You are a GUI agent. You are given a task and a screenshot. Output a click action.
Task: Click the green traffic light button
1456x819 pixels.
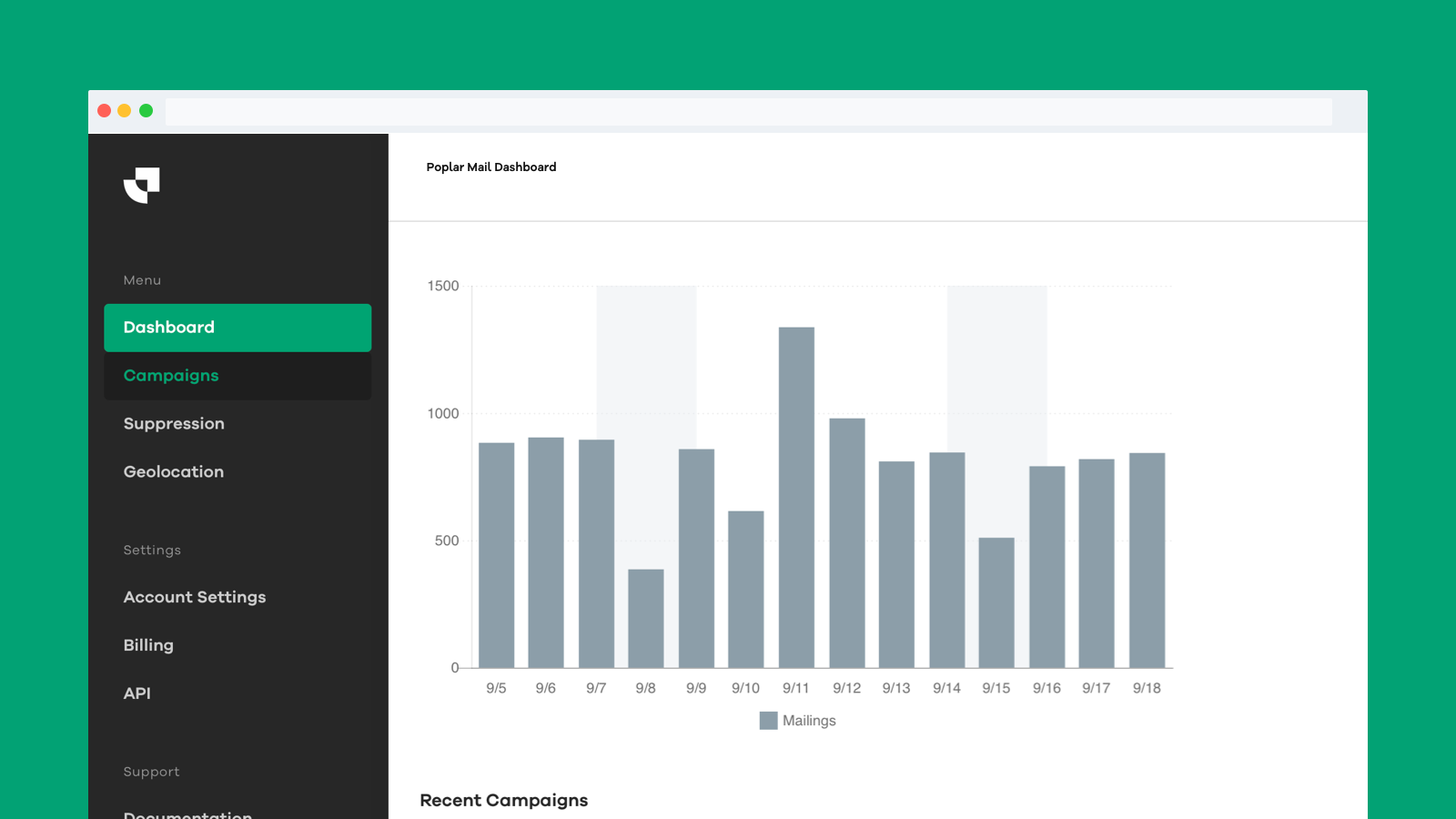[x=146, y=110]
